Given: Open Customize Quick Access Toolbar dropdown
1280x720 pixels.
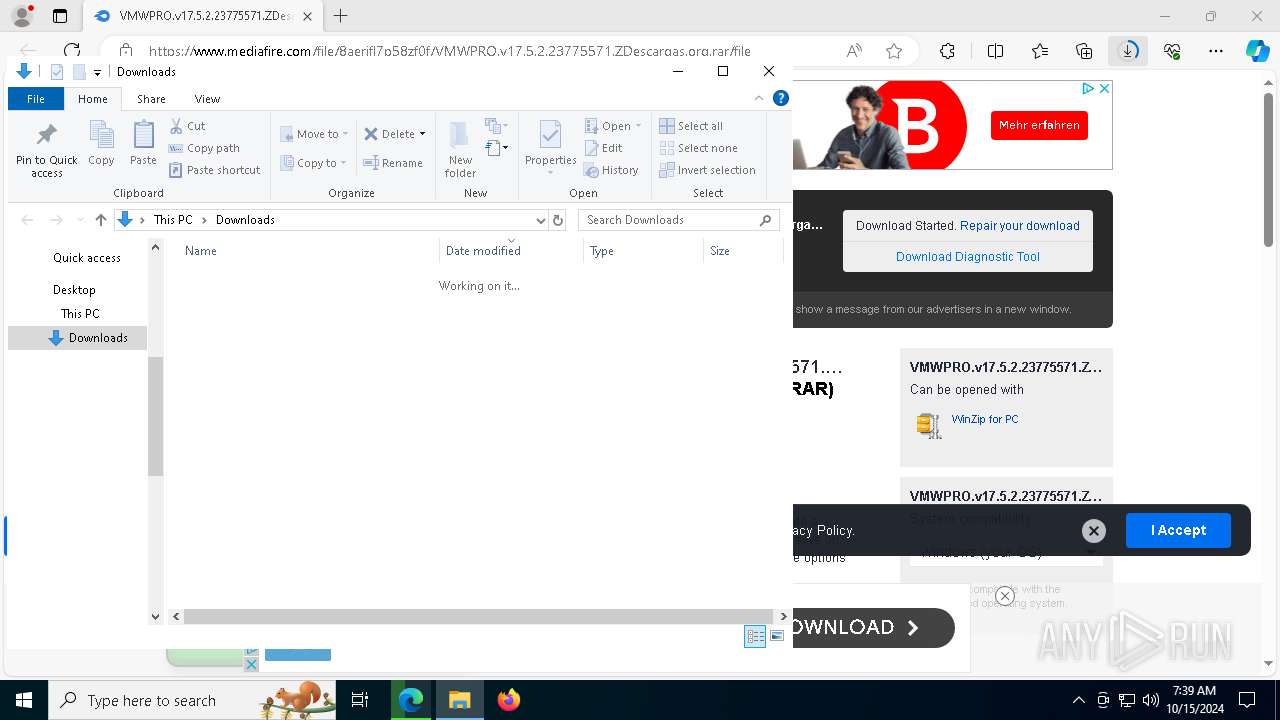Looking at the screenshot, I should click(97, 72).
